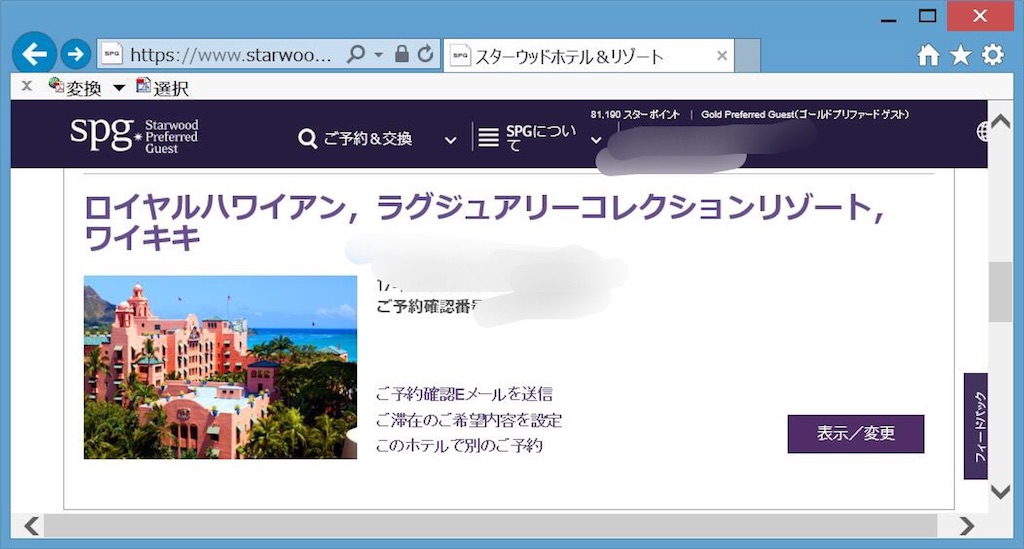Click the horizontal scrollbar thumb
This screenshot has width=1024, height=549.
point(490,525)
